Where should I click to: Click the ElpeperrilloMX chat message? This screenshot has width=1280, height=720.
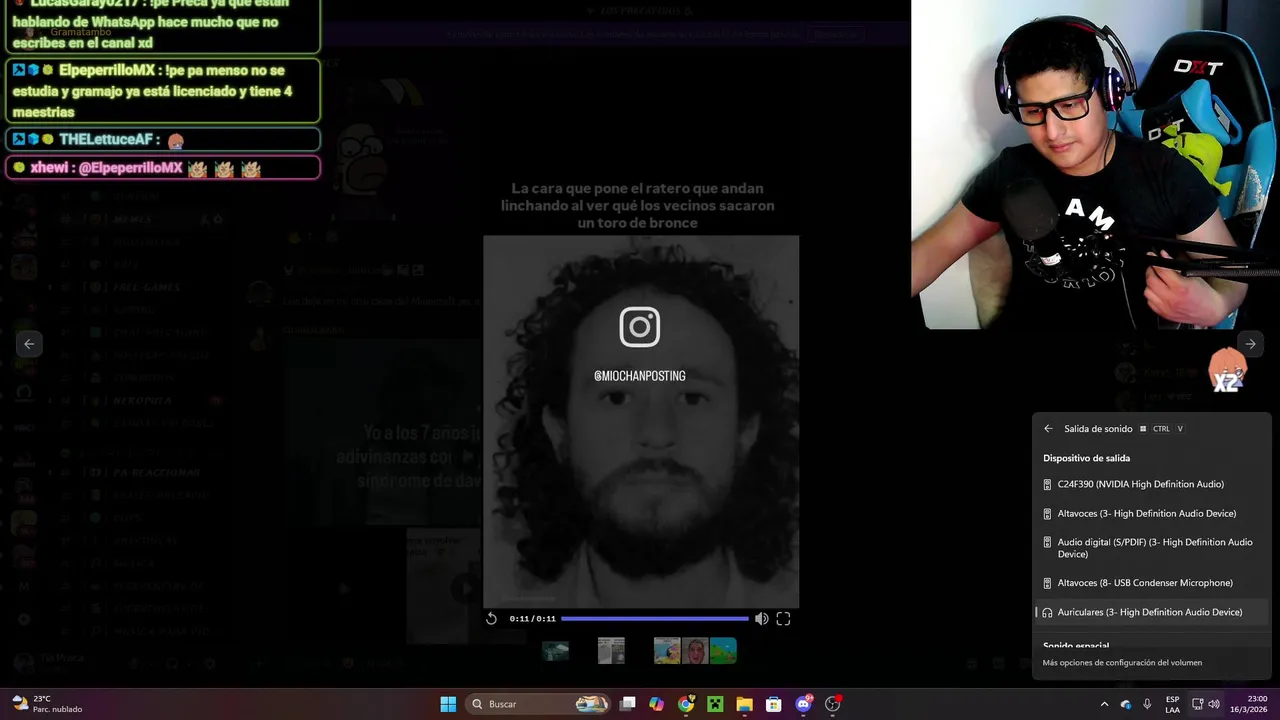coord(163,91)
